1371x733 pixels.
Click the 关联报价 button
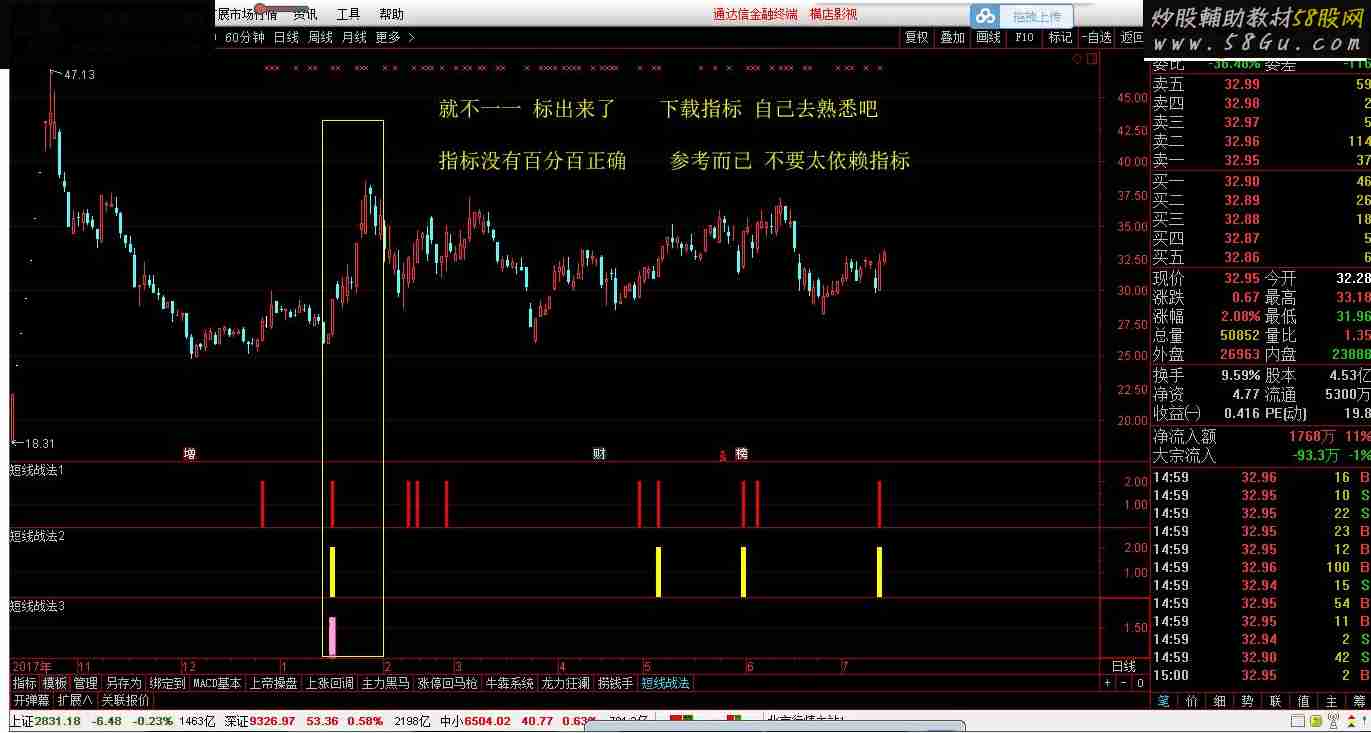(x=125, y=700)
